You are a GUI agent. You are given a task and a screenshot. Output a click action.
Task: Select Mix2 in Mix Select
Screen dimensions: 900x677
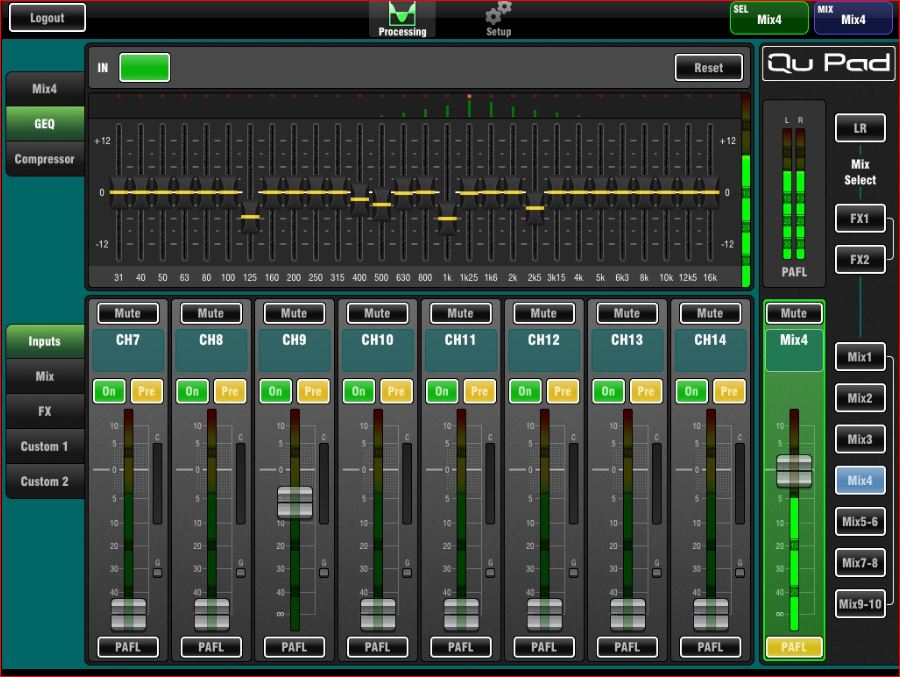[x=860, y=398]
